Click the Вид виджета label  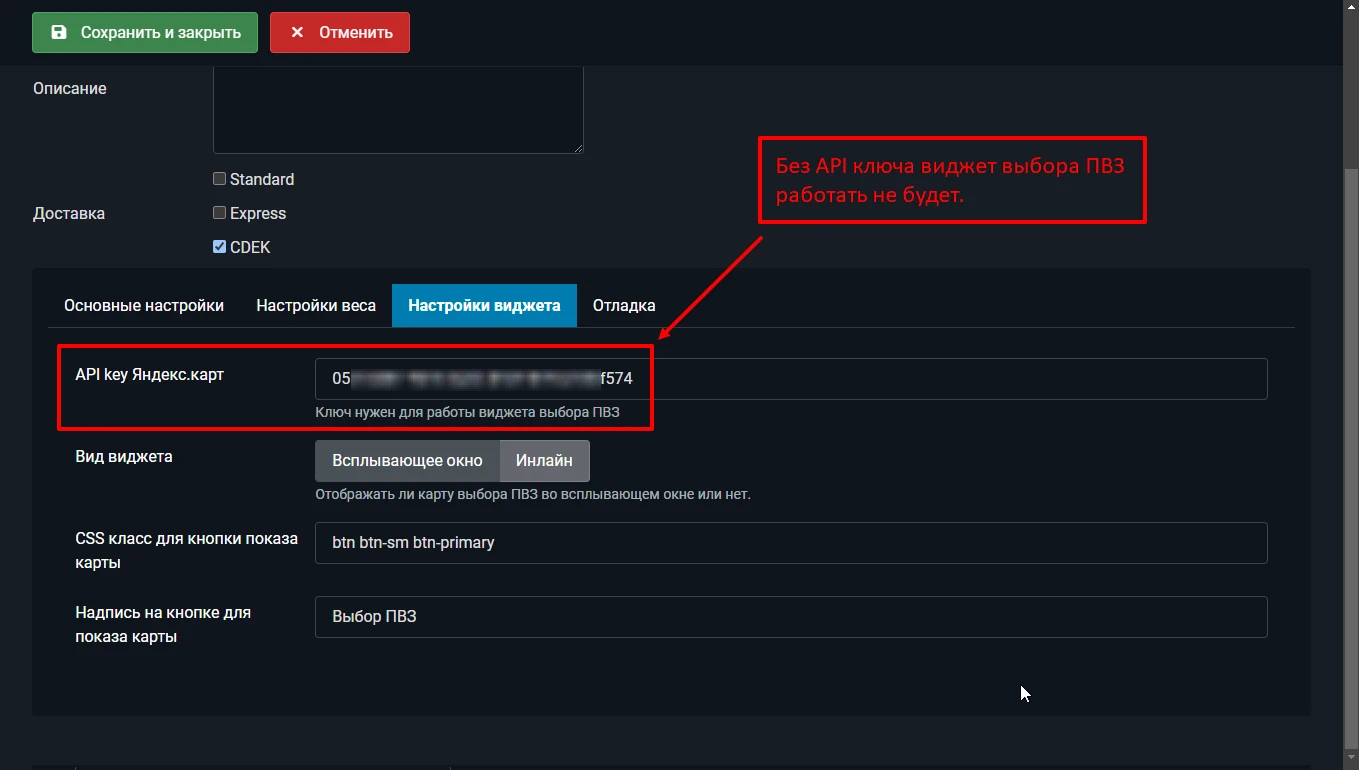[x=124, y=456]
